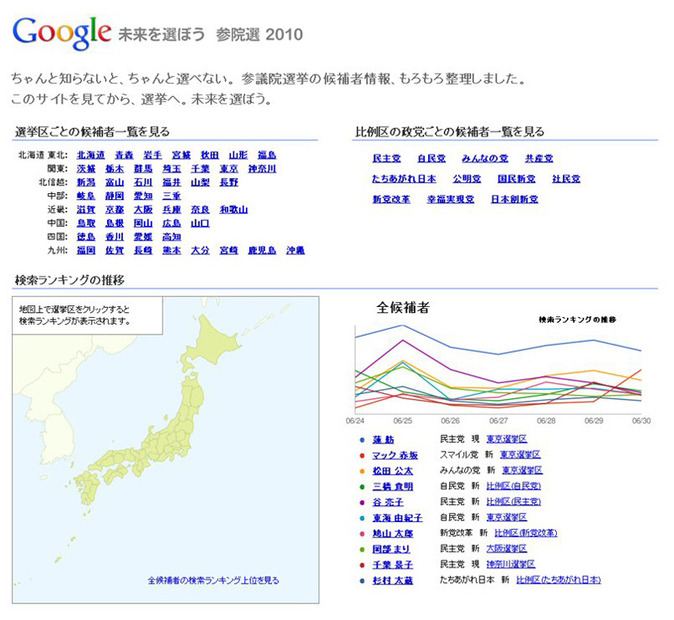Viewport: 674px width, 620px height.
Task: Select the 三重 prefecture link
Action: click(x=172, y=196)
